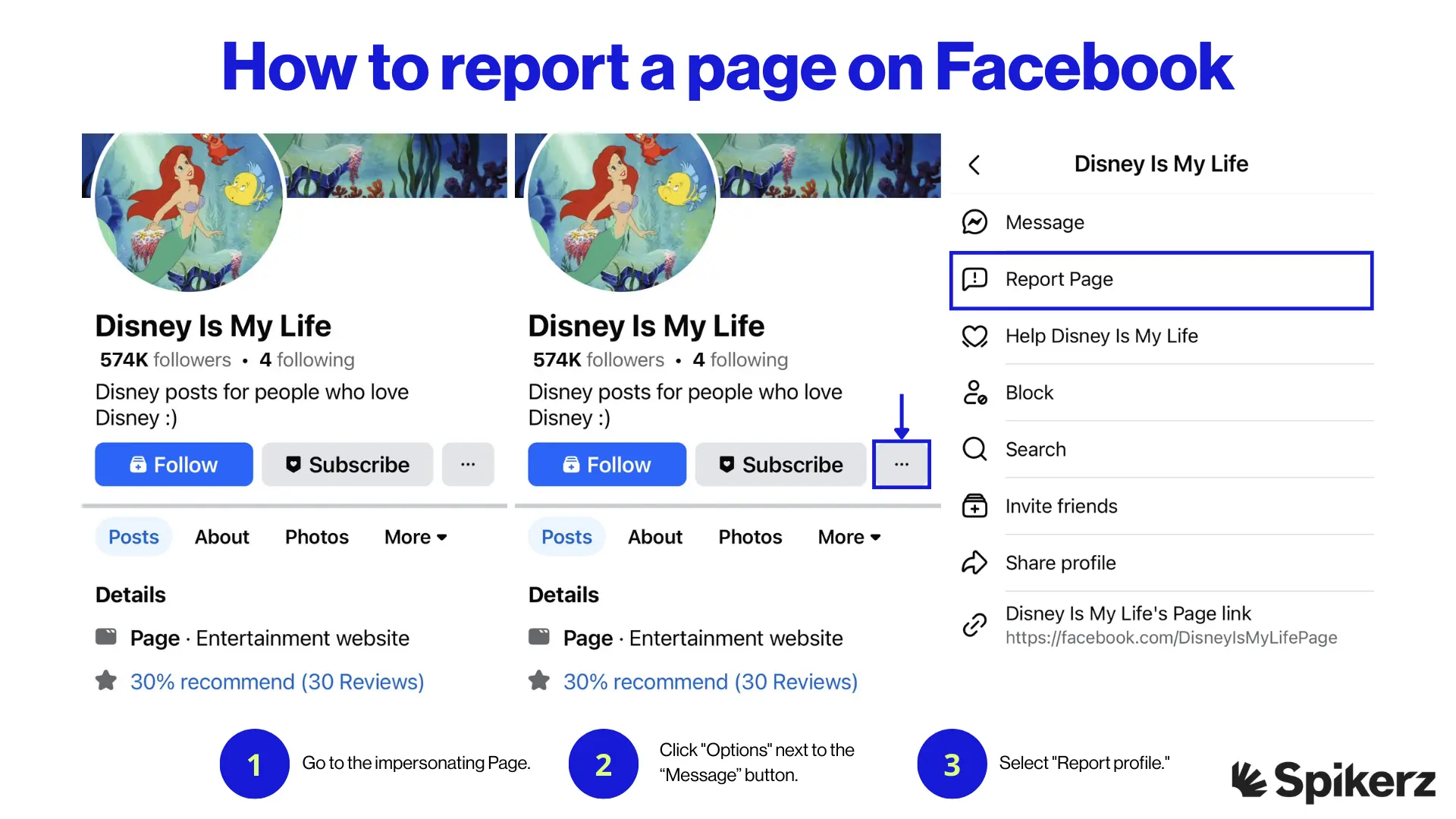Screen dimensions: 1456x819
Task: Click the Block person icon
Action: [974, 393]
